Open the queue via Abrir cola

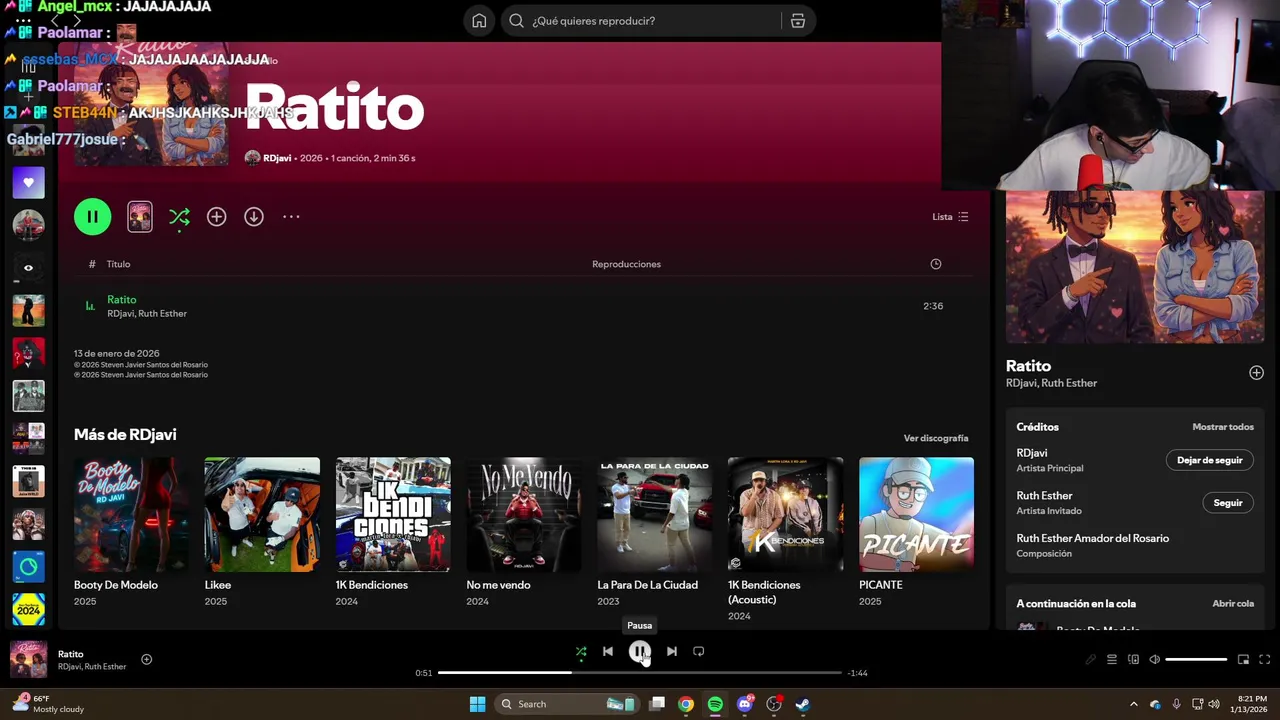pos(1232,604)
